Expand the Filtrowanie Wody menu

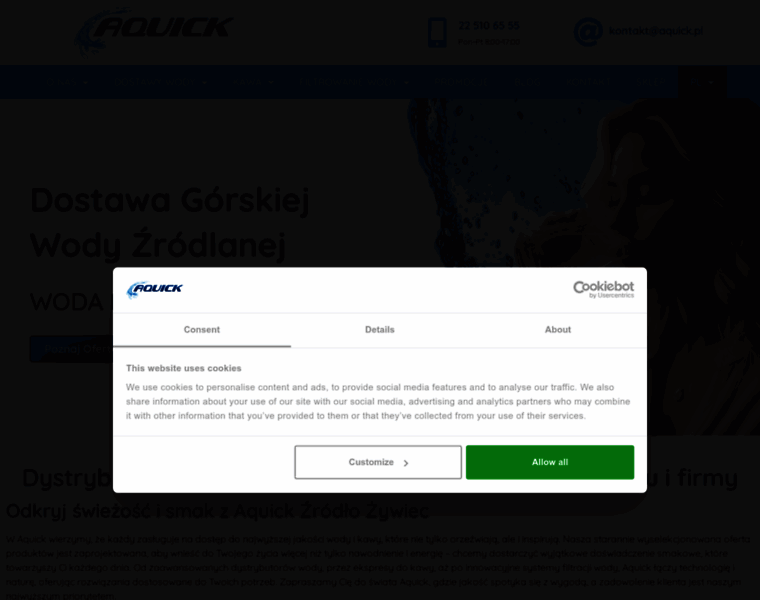tap(354, 82)
